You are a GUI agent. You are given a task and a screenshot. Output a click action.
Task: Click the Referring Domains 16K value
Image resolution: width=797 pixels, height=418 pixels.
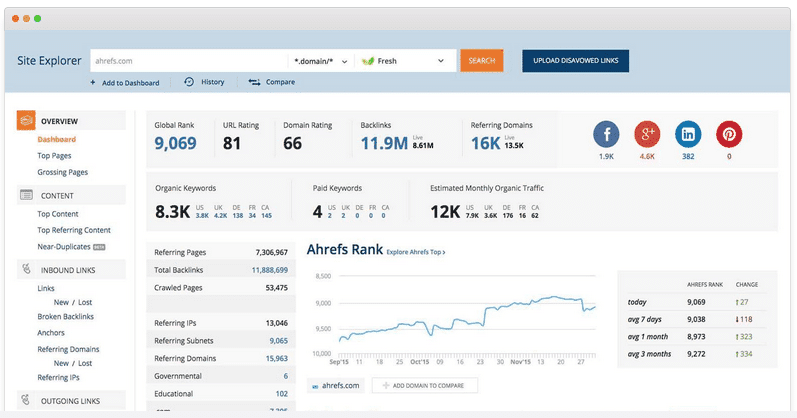pos(485,143)
